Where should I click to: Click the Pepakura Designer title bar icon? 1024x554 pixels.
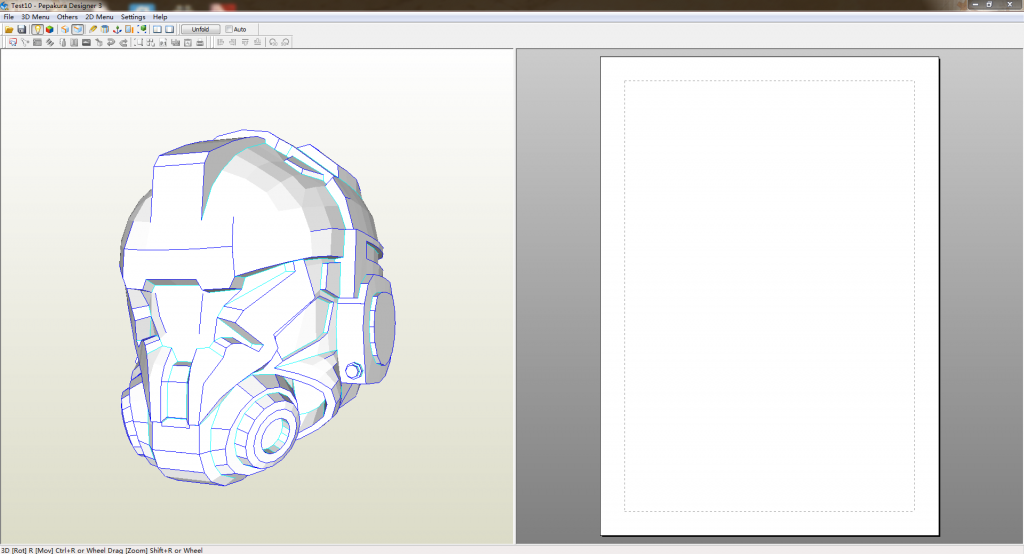(5, 5)
